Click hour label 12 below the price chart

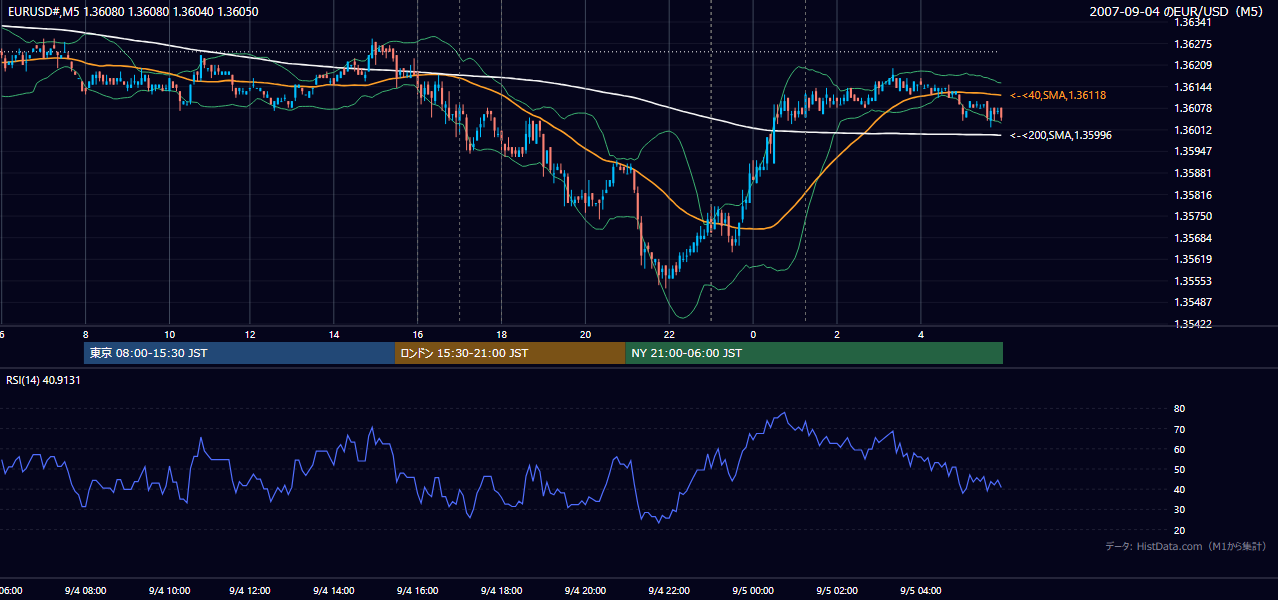coord(251,335)
